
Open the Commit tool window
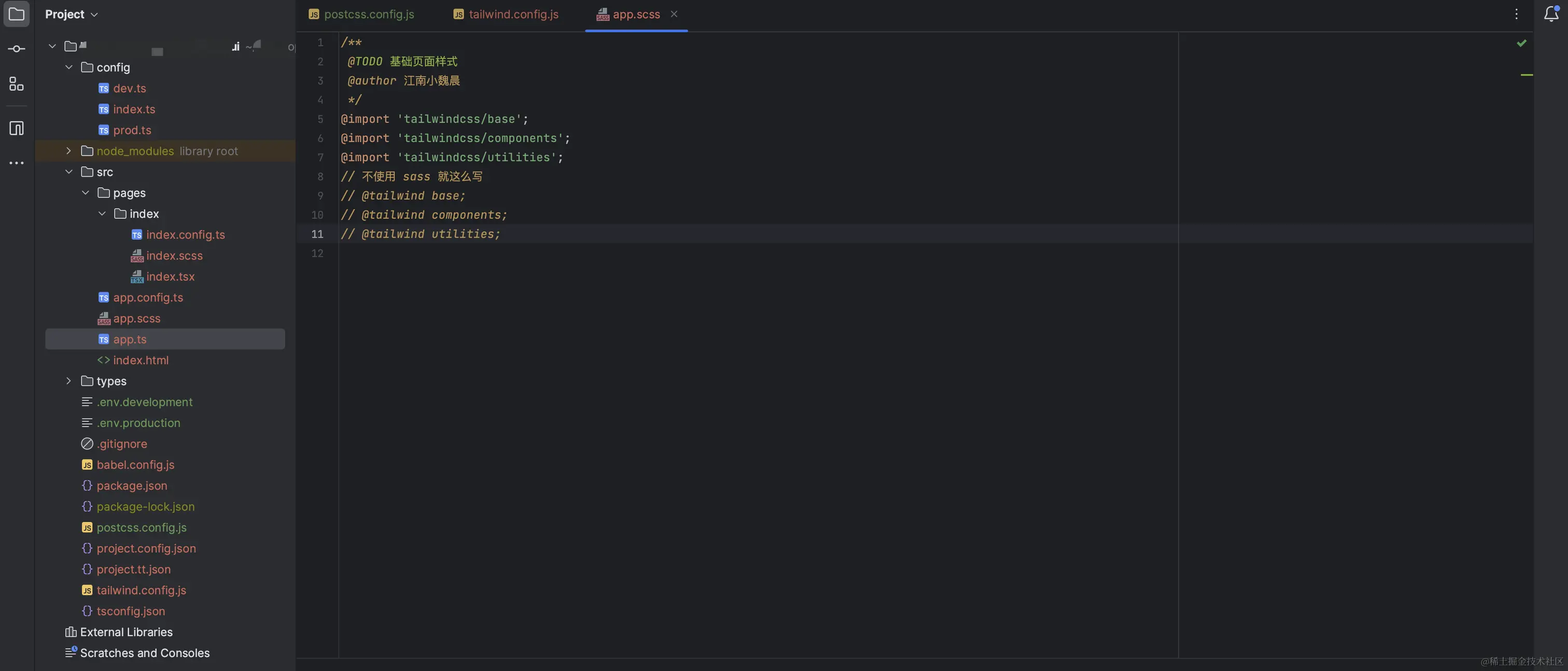17,49
